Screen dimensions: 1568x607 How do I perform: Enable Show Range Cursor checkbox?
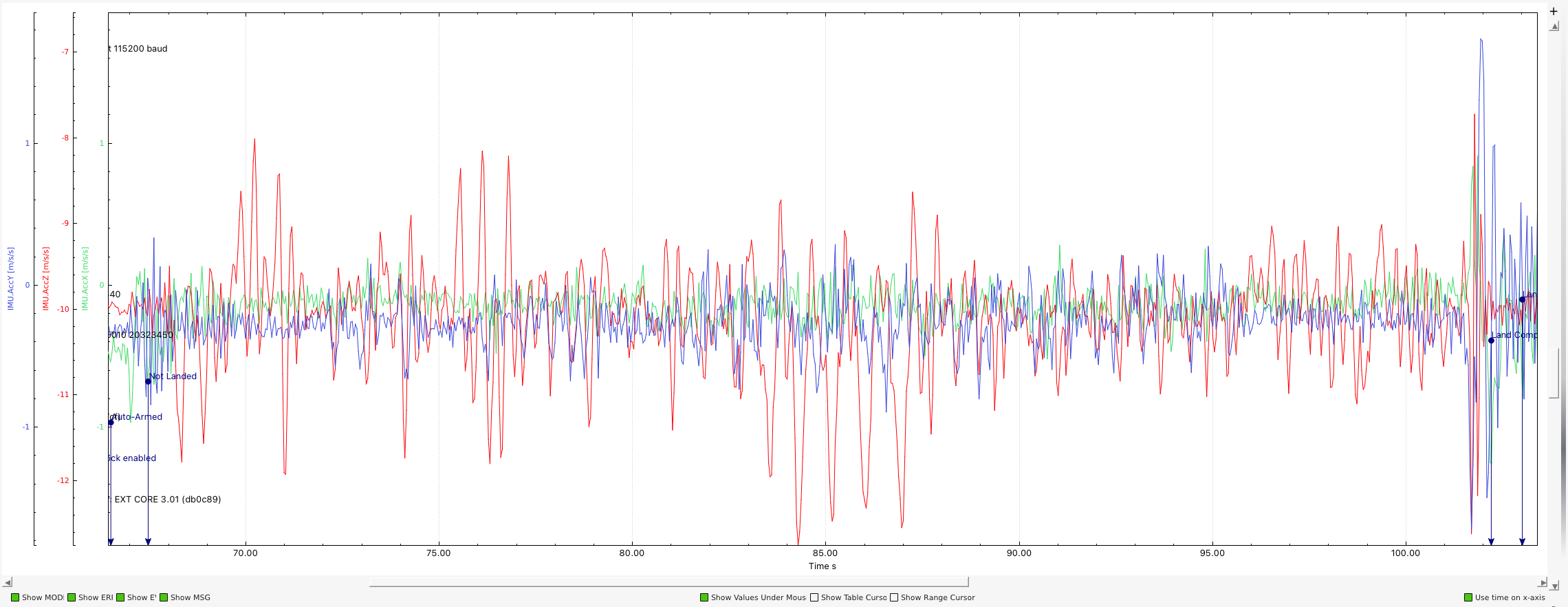894,597
